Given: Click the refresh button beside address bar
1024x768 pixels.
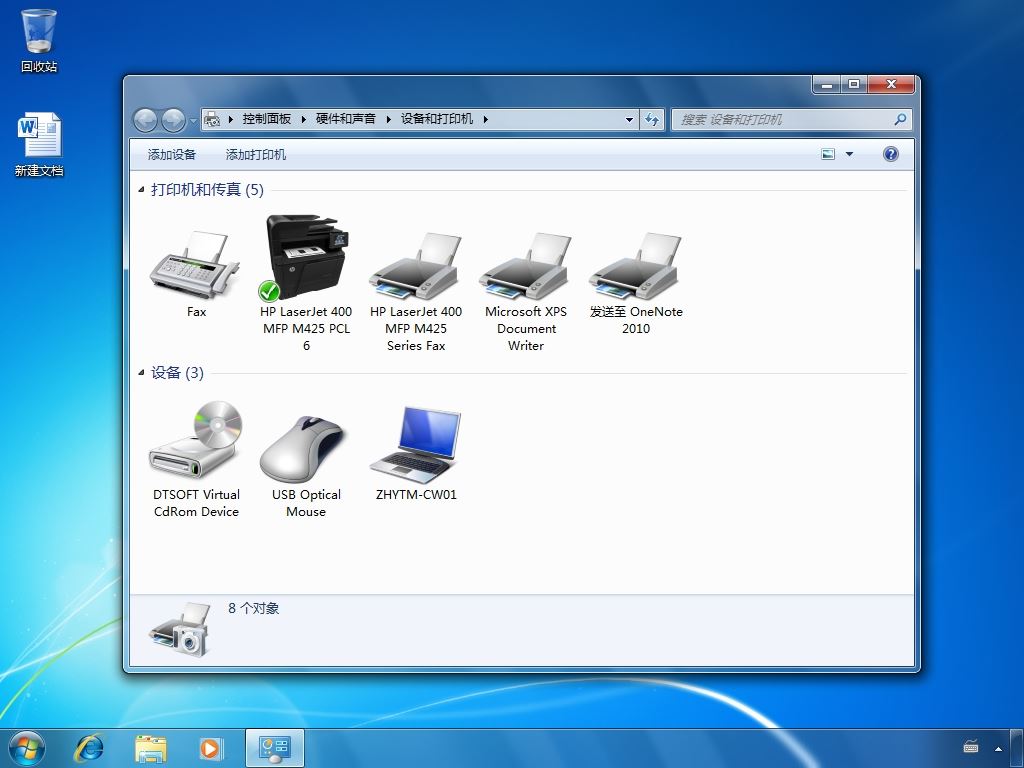Looking at the screenshot, I should (x=652, y=120).
